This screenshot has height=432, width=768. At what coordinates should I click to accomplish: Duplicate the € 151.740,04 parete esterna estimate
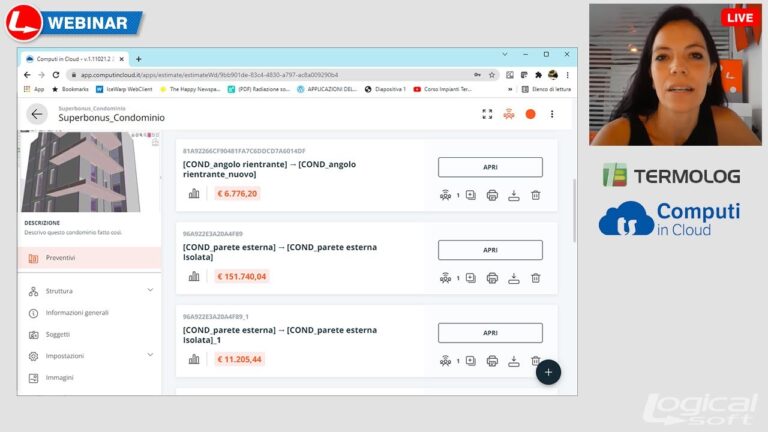pyautogui.click(x=471, y=278)
